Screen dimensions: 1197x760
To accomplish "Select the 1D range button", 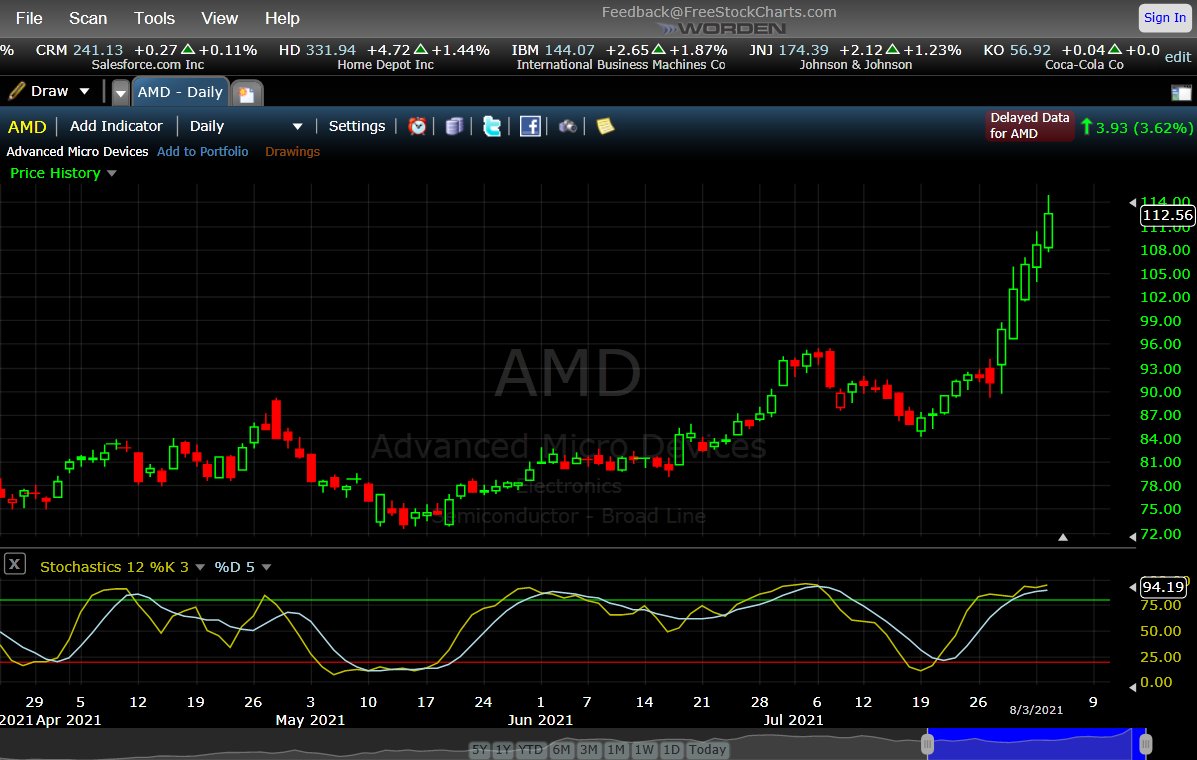I will 671,749.
